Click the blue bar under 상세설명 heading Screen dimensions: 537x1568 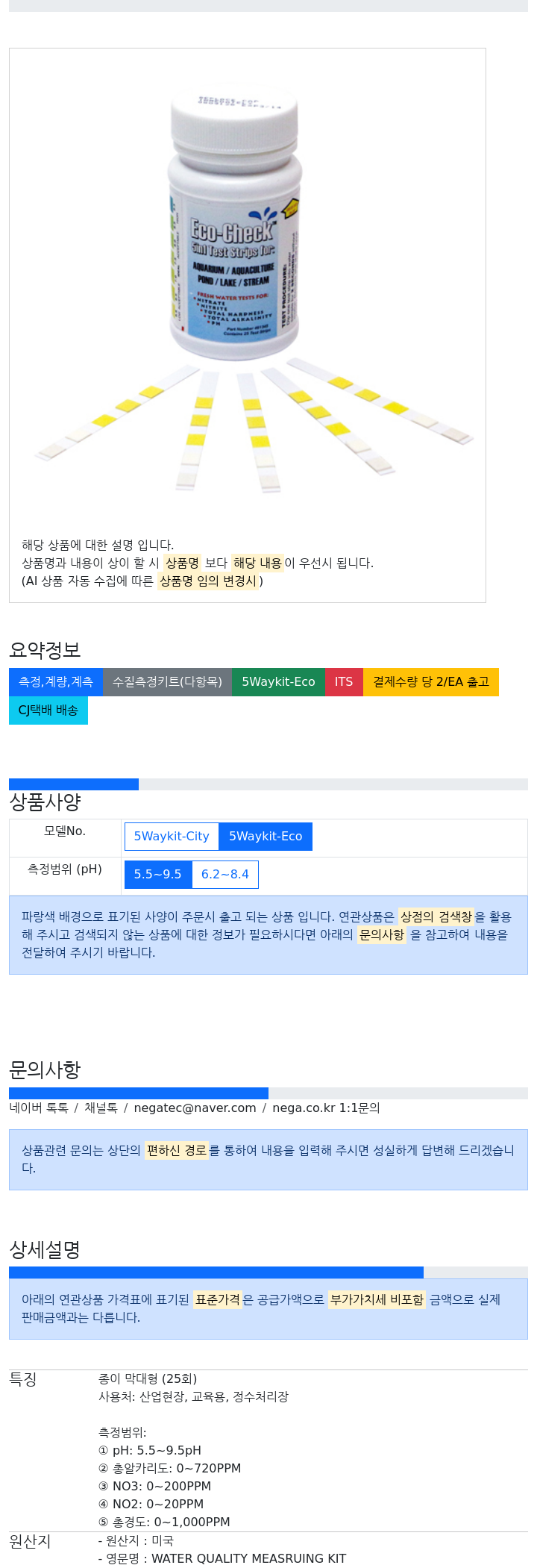pyautogui.click(x=216, y=1272)
